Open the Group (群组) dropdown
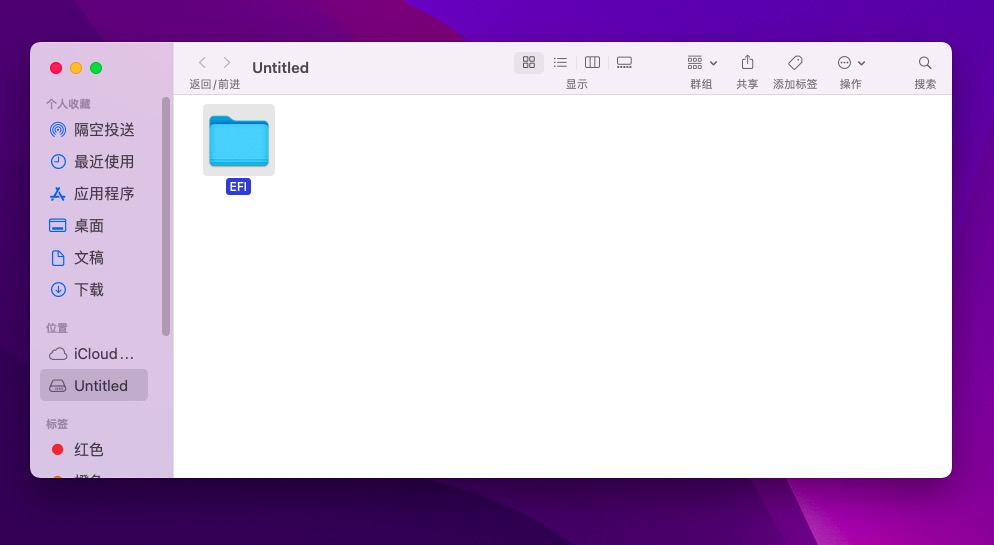The width and height of the screenshot is (994, 545). tap(702, 62)
